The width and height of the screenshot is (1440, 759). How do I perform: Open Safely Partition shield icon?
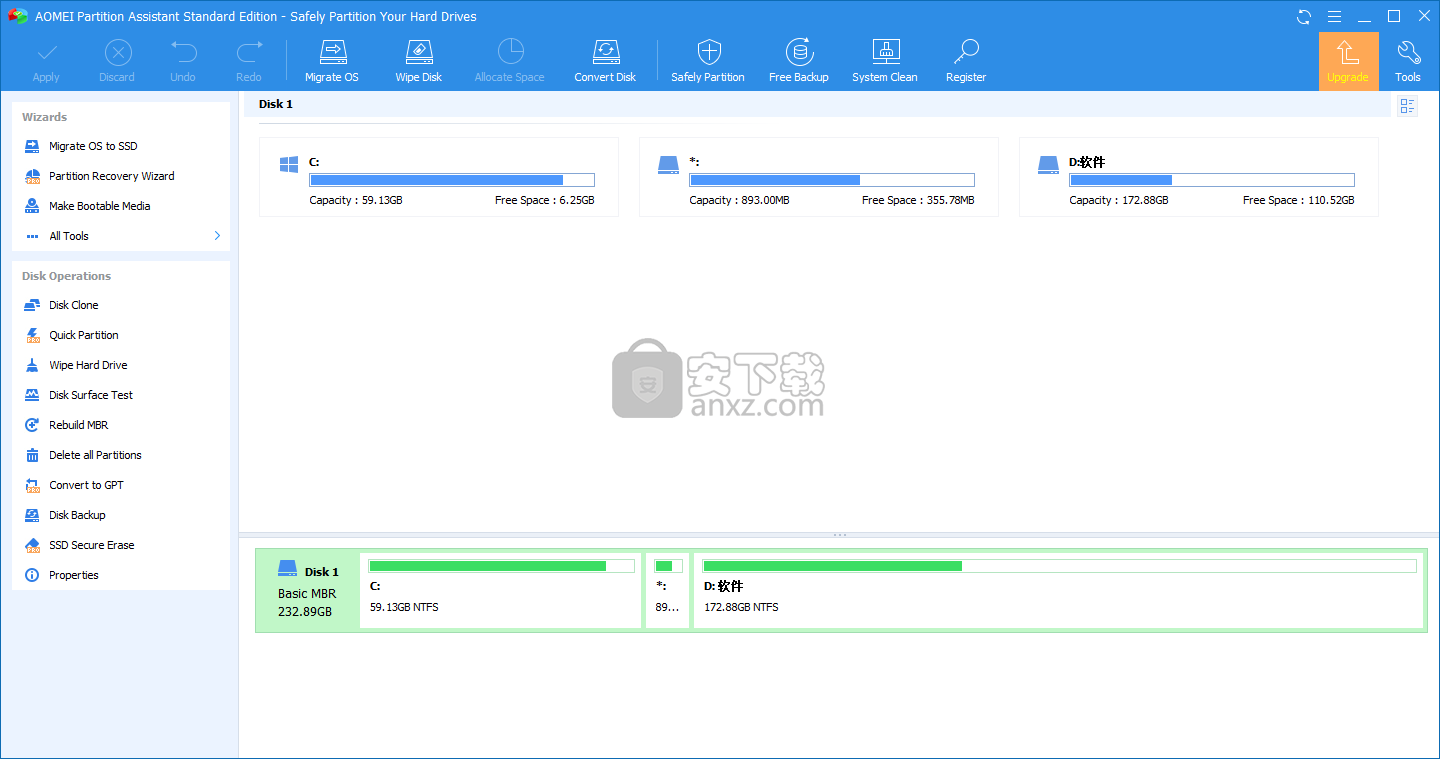(x=708, y=52)
